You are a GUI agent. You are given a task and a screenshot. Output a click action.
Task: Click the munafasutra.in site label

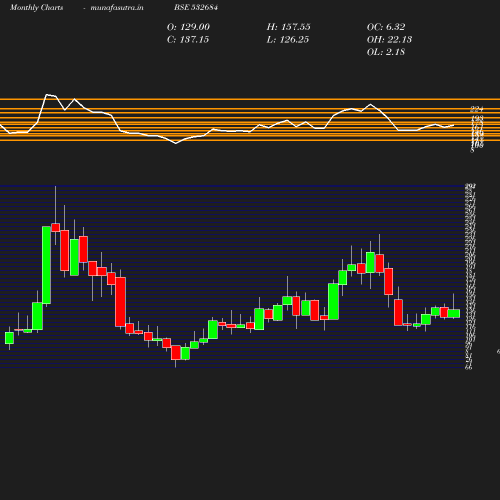[117, 7]
